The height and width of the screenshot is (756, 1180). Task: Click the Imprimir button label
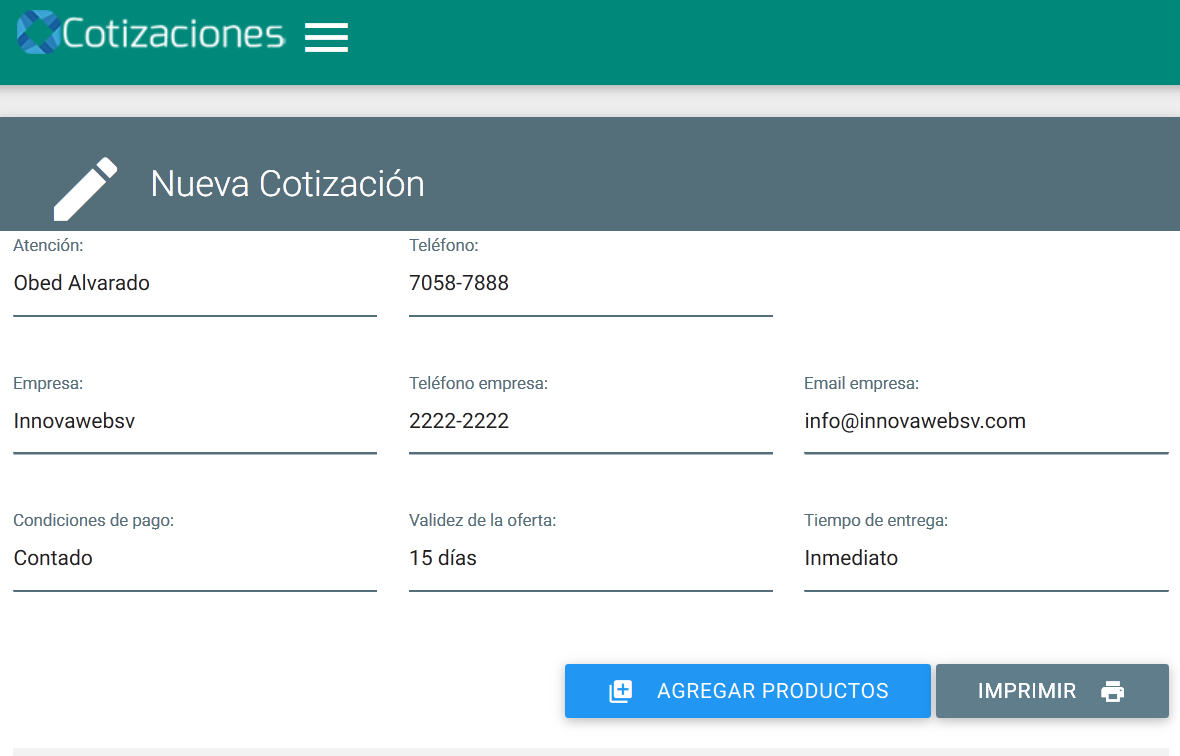tap(1026, 691)
